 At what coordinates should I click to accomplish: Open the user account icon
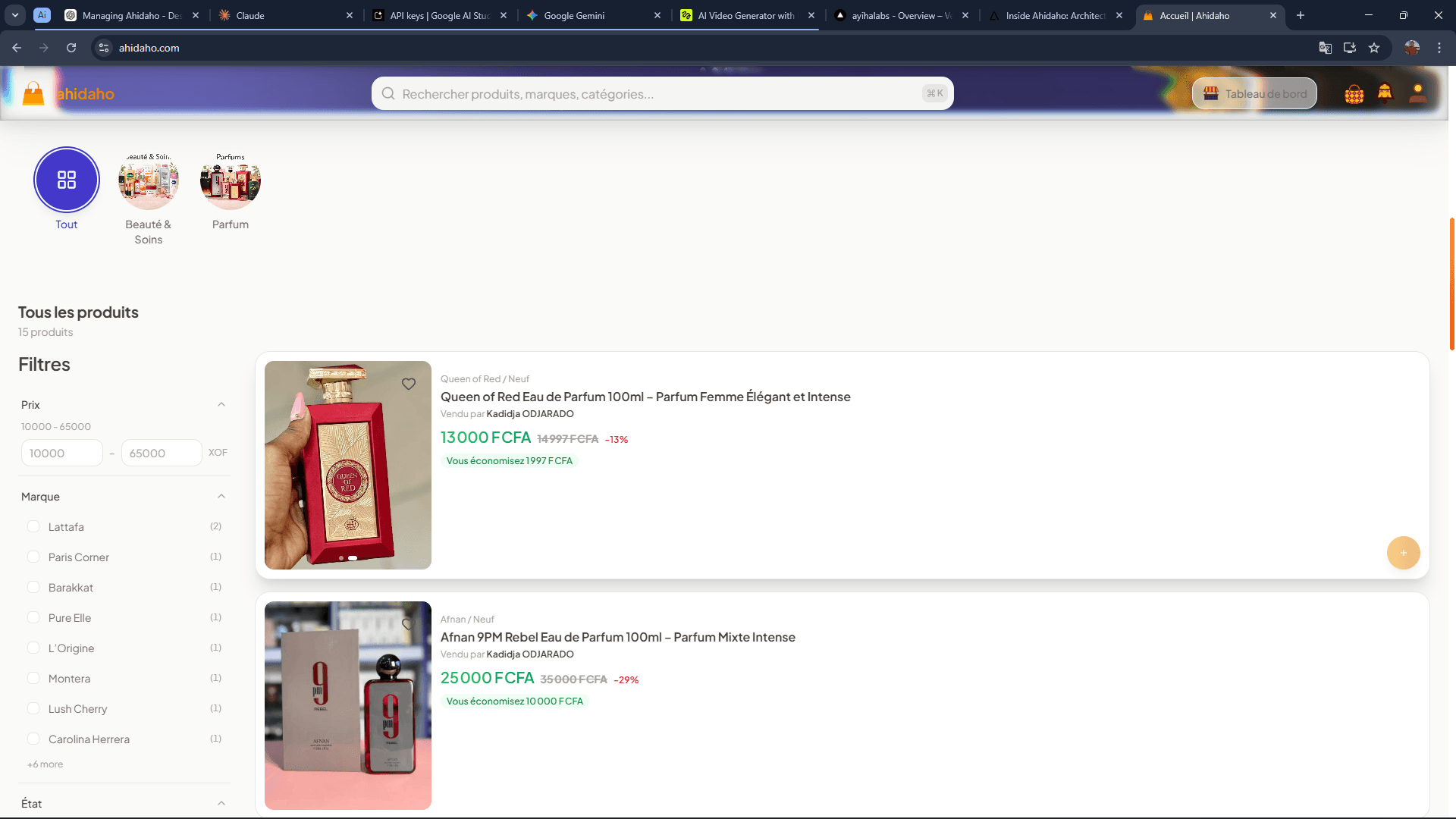[x=1417, y=93]
